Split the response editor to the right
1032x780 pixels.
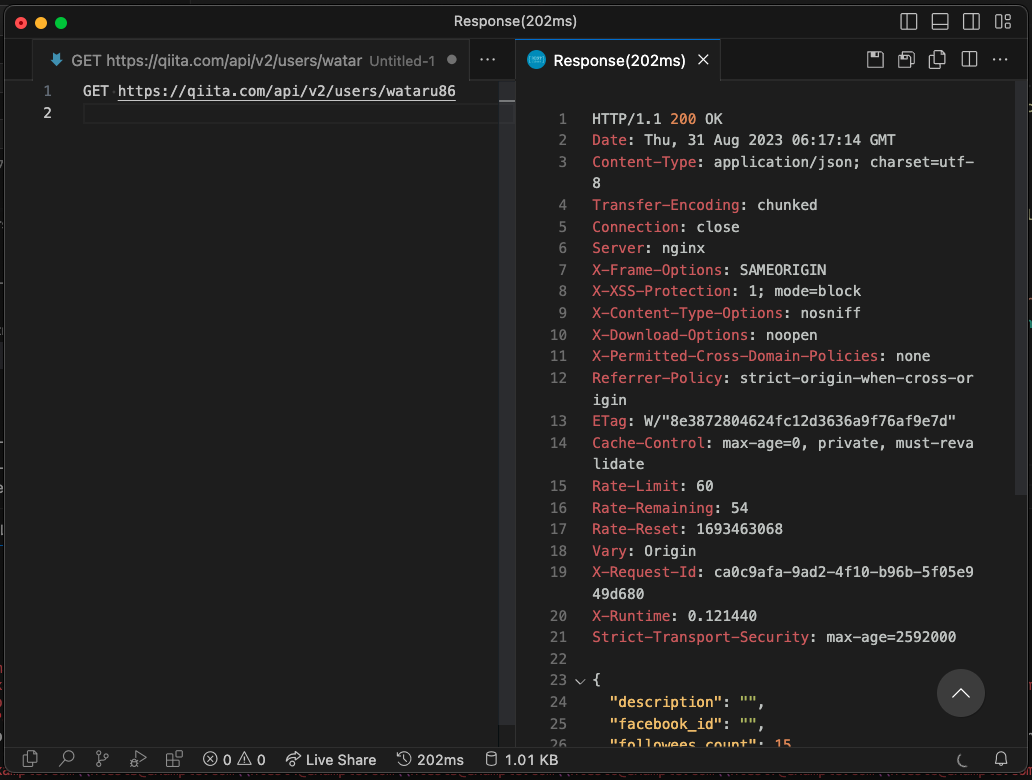969,60
